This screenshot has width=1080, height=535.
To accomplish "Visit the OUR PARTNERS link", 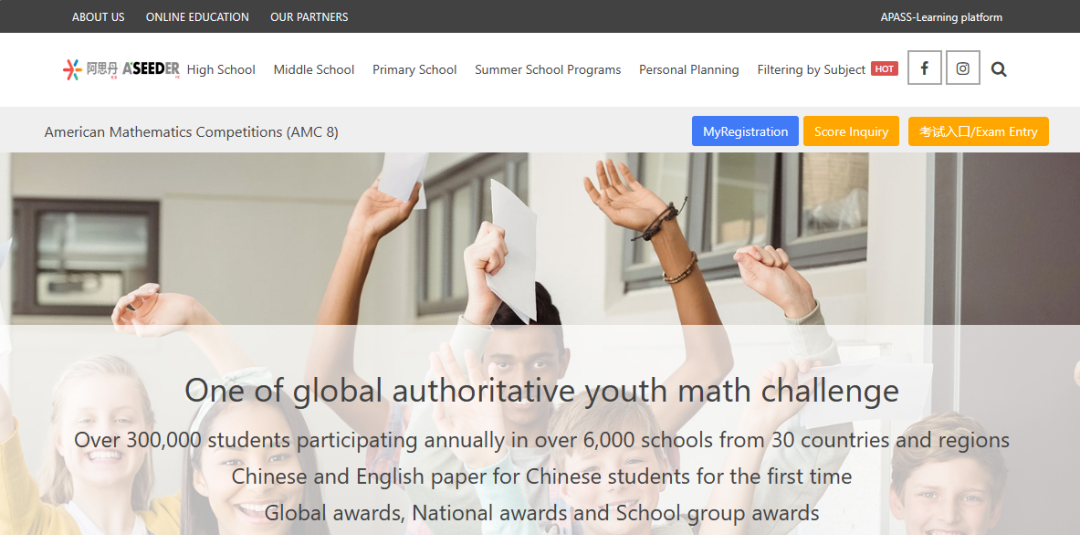I will pyautogui.click(x=309, y=17).
